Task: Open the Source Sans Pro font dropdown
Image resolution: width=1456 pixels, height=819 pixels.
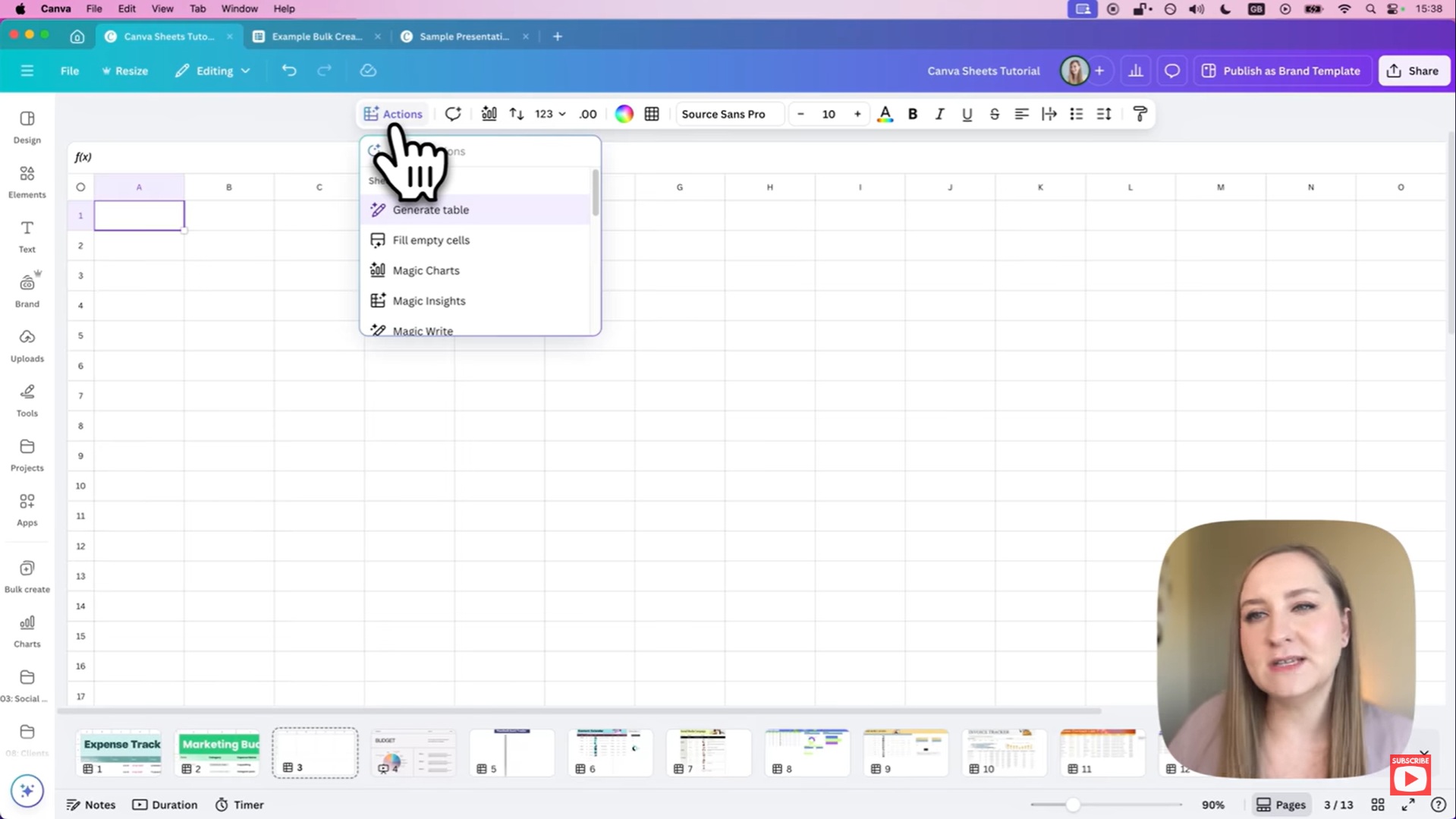Action: [x=728, y=114]
